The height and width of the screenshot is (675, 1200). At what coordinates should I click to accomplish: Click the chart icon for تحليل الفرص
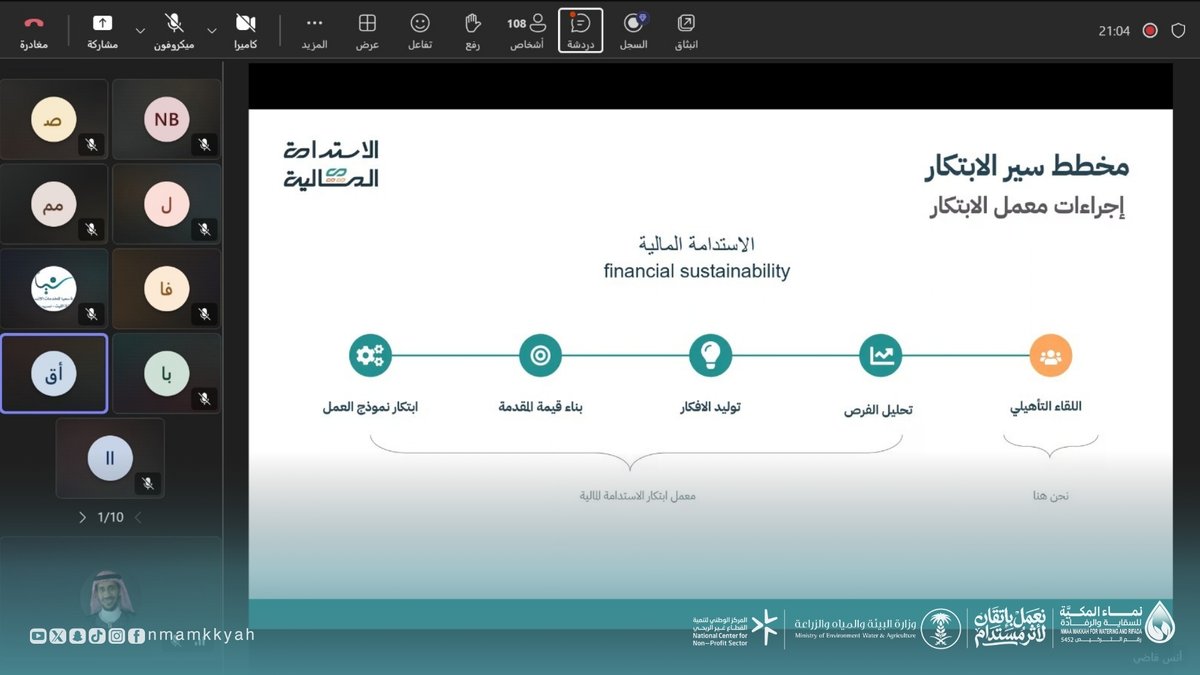(881, 356)
